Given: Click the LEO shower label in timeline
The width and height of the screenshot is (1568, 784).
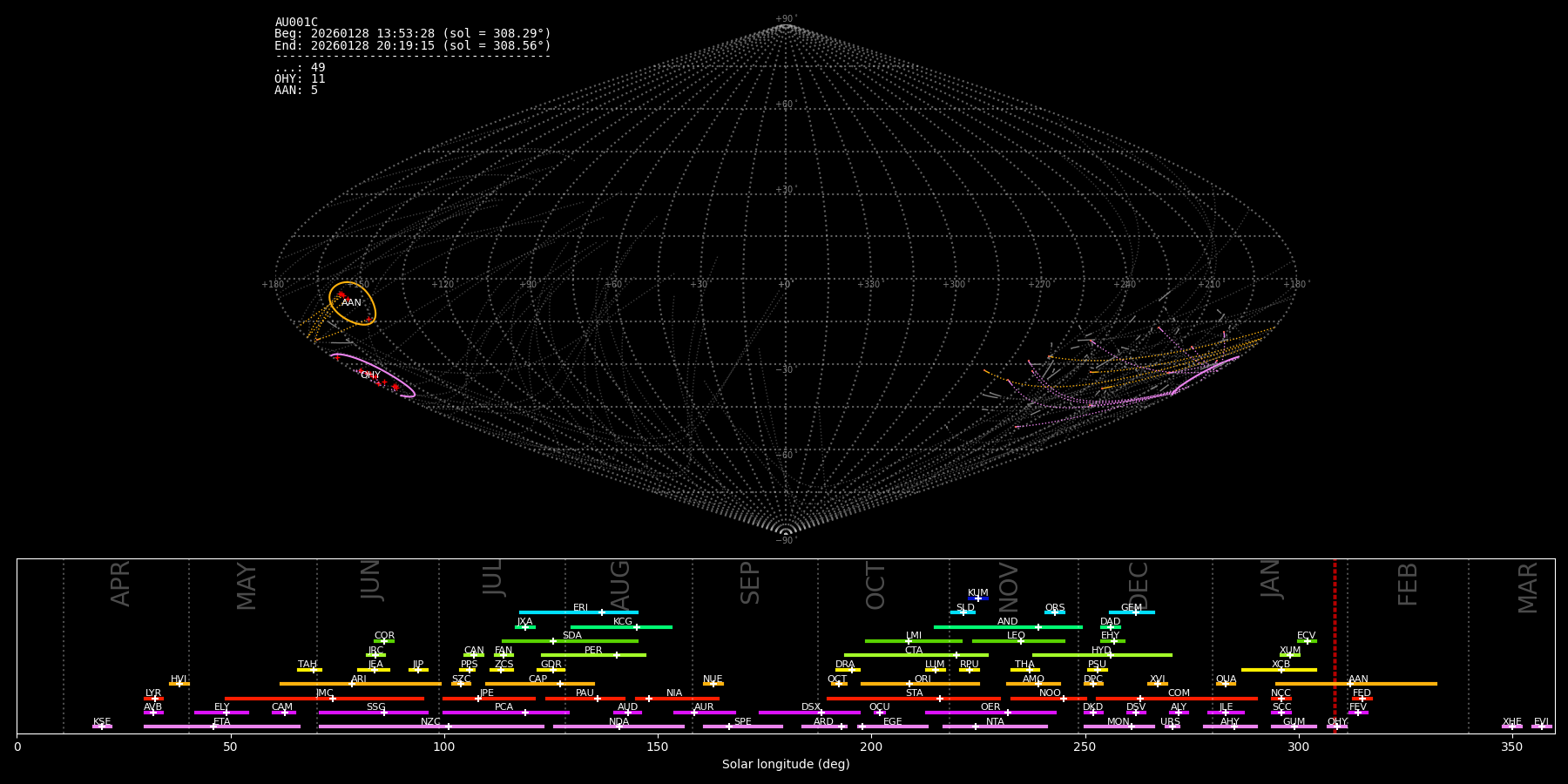Looking at the screenshot, I should [x=1016, y=636].
